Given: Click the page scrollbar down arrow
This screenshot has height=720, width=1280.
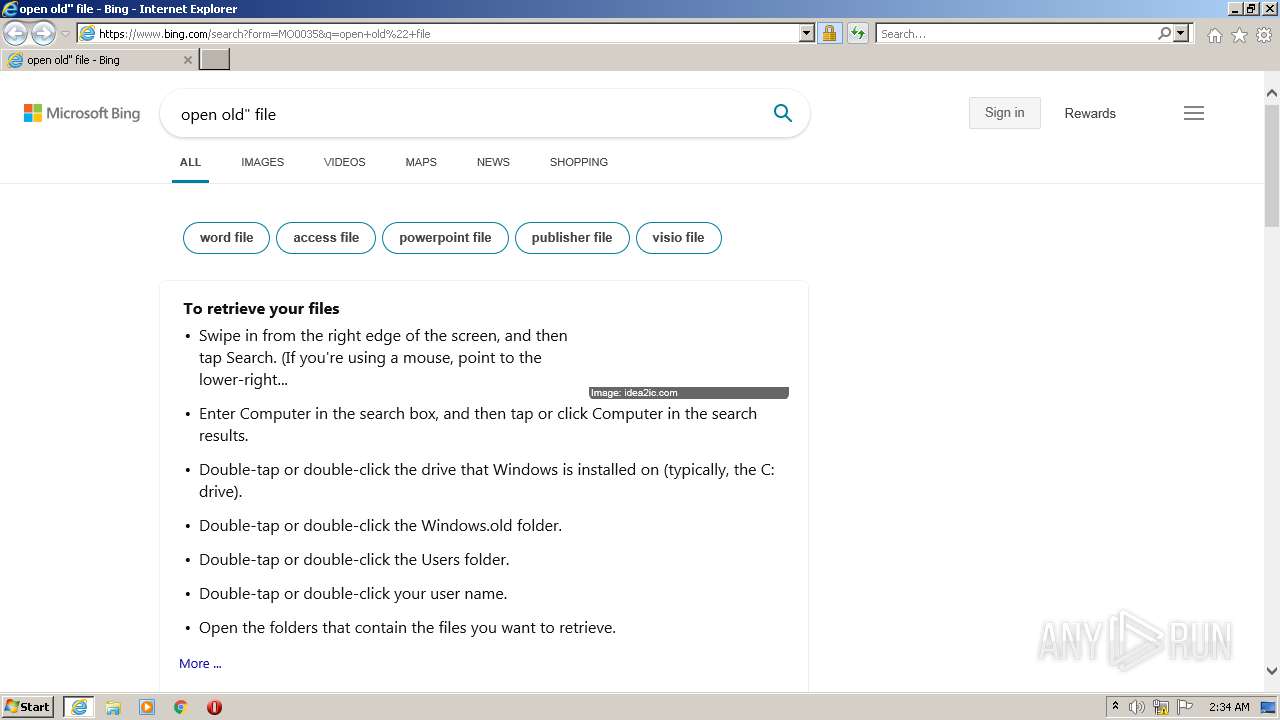Looking at the screenshot, I should pos(1271,672).
